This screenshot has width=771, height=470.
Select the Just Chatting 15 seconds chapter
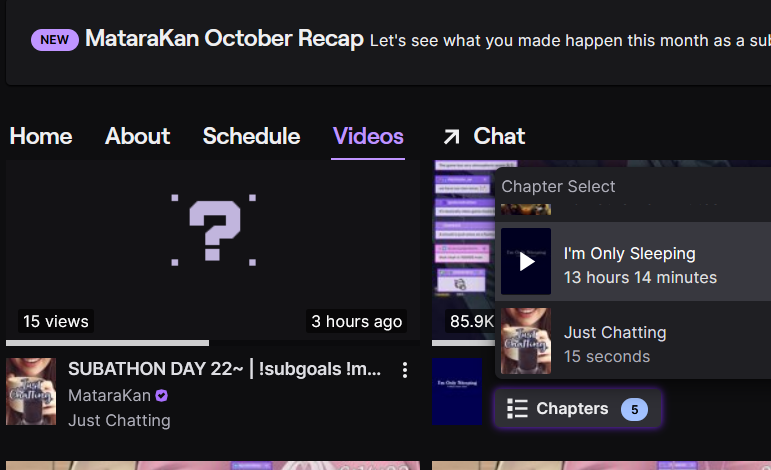point(633,341)
